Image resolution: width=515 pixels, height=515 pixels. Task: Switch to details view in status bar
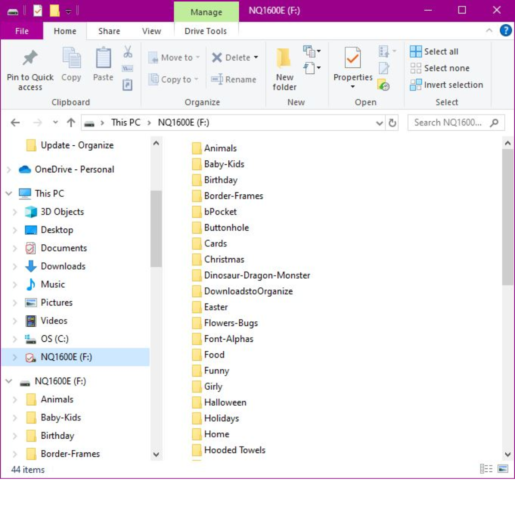click(486, 469)
